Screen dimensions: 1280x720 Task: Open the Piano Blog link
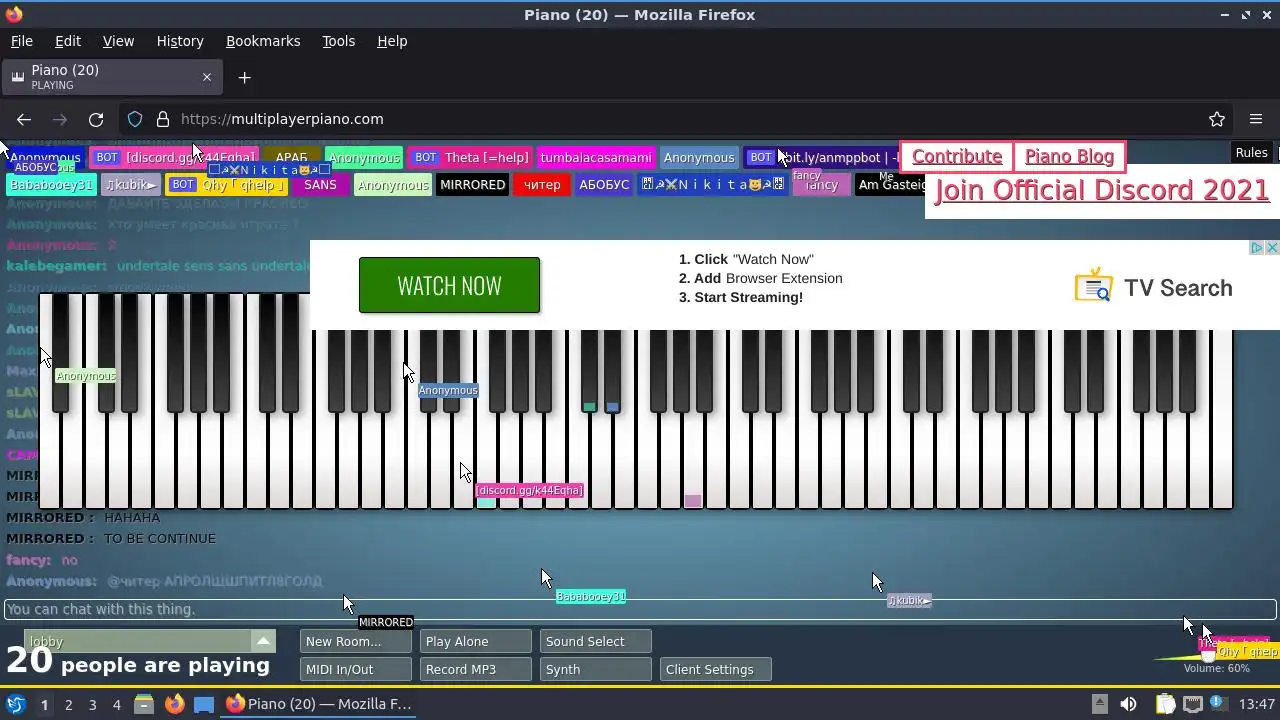pyautogui.click(x=1069, y=157)
